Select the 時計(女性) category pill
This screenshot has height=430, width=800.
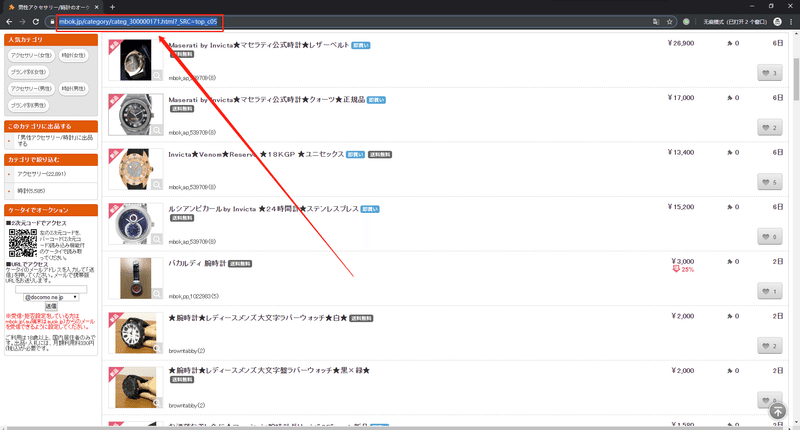73,55
